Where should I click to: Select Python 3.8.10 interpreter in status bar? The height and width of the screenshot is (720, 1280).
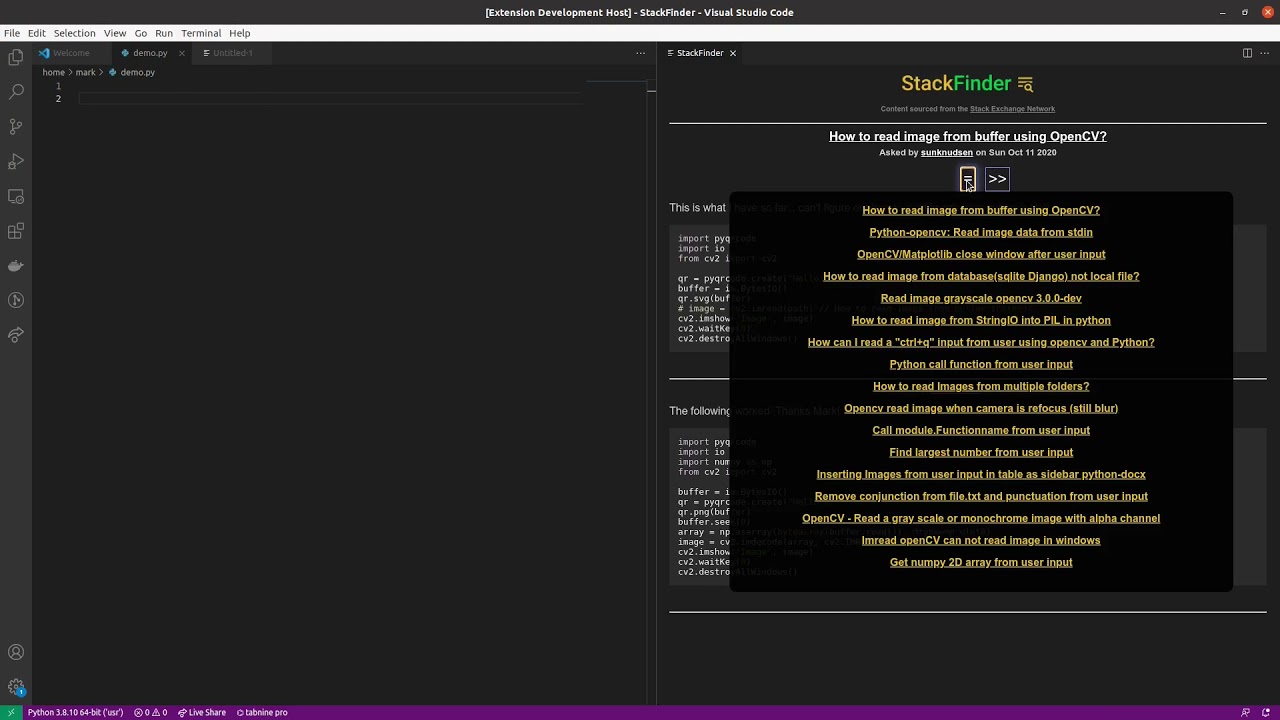75,712
